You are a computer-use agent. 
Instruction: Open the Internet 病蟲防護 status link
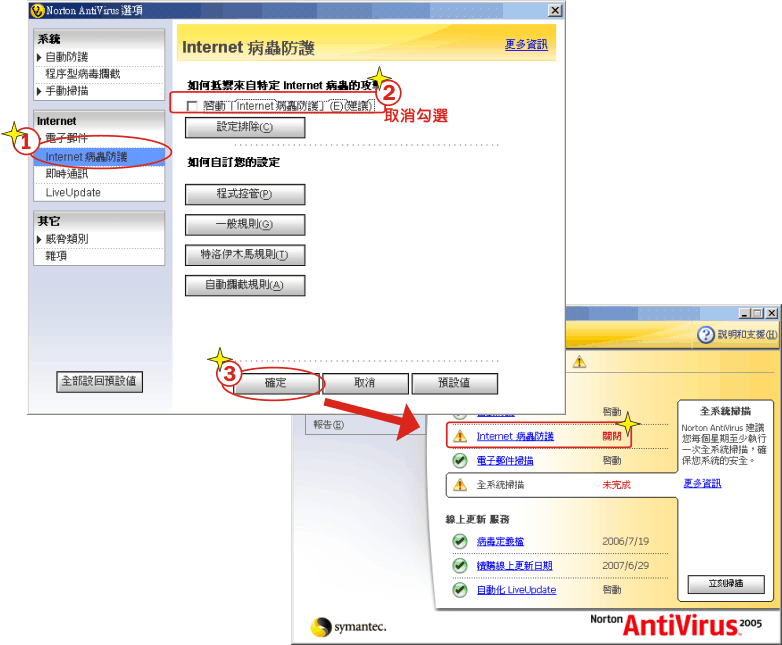point(515,436)
